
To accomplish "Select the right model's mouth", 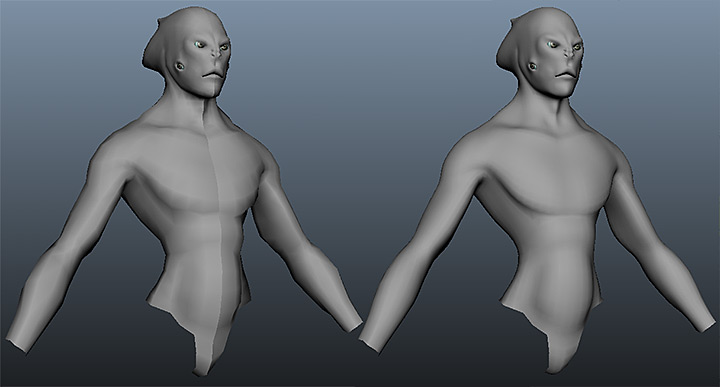I will 567,74.
